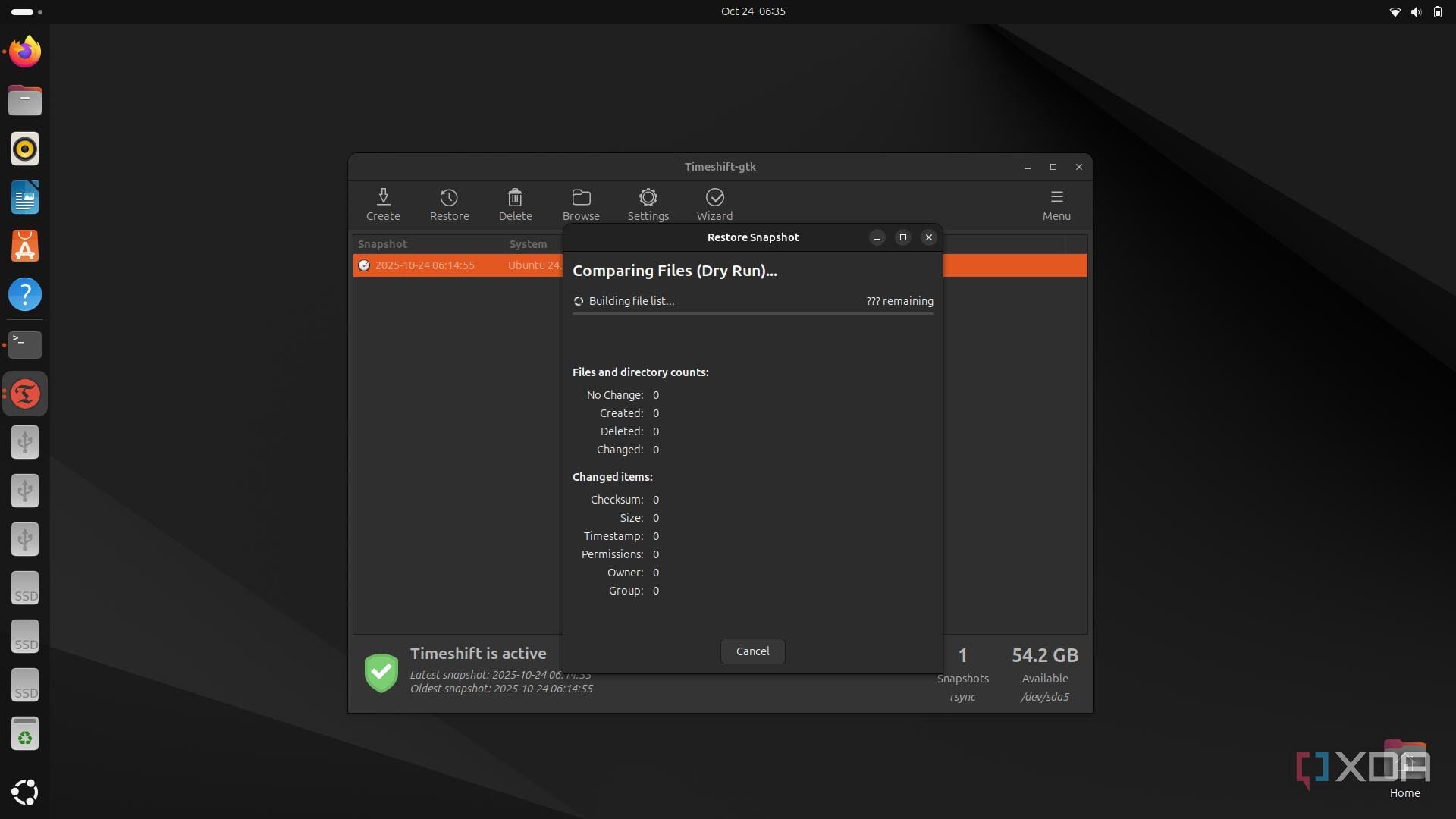
Task: Close the Restore Snapshot dialog
Action: [x=928, y=237]
